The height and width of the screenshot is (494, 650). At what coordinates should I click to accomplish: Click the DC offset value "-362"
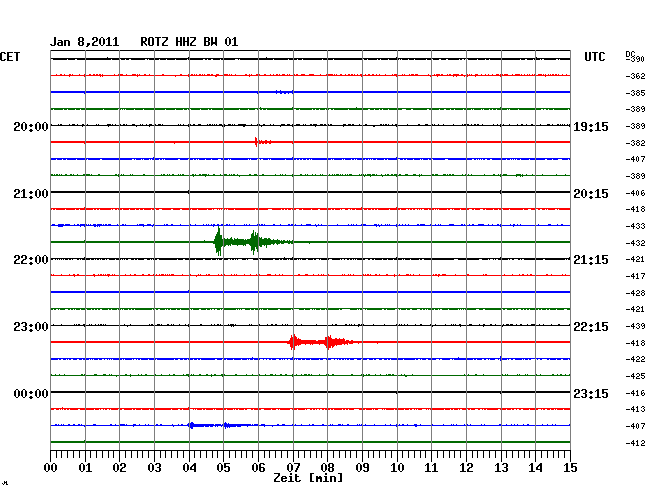[x=635, y=76]
